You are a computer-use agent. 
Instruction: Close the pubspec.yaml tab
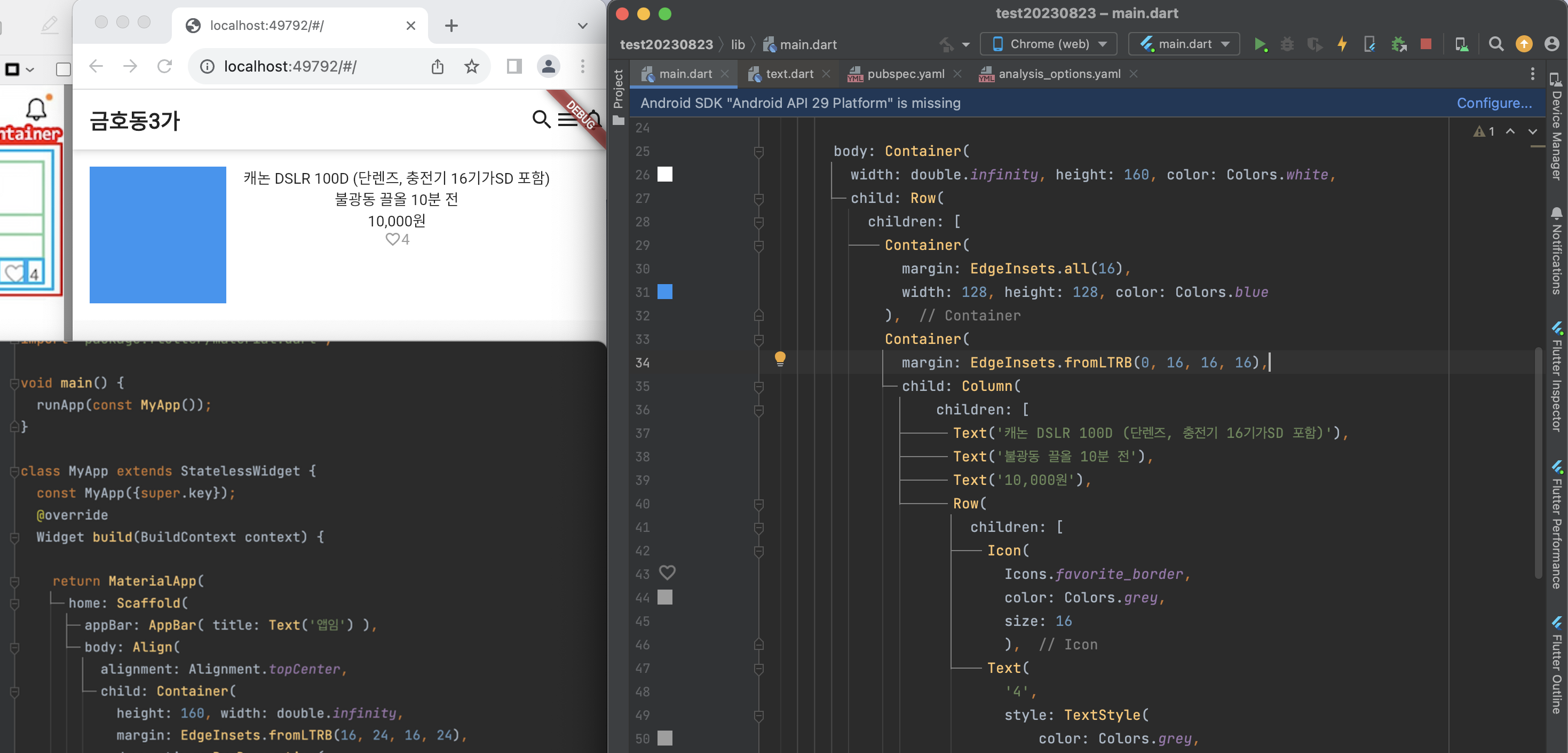pos(957,74)
